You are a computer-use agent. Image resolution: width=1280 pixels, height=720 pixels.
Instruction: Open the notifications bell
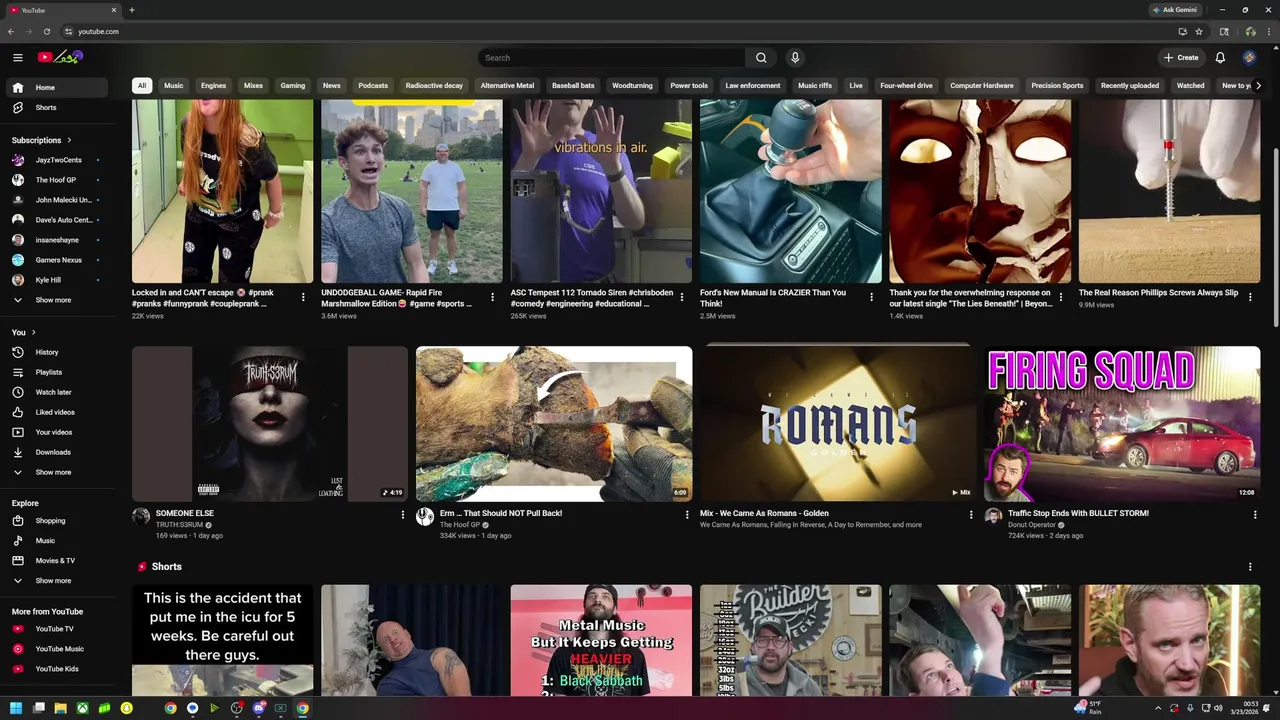(x=1220, y=58)
